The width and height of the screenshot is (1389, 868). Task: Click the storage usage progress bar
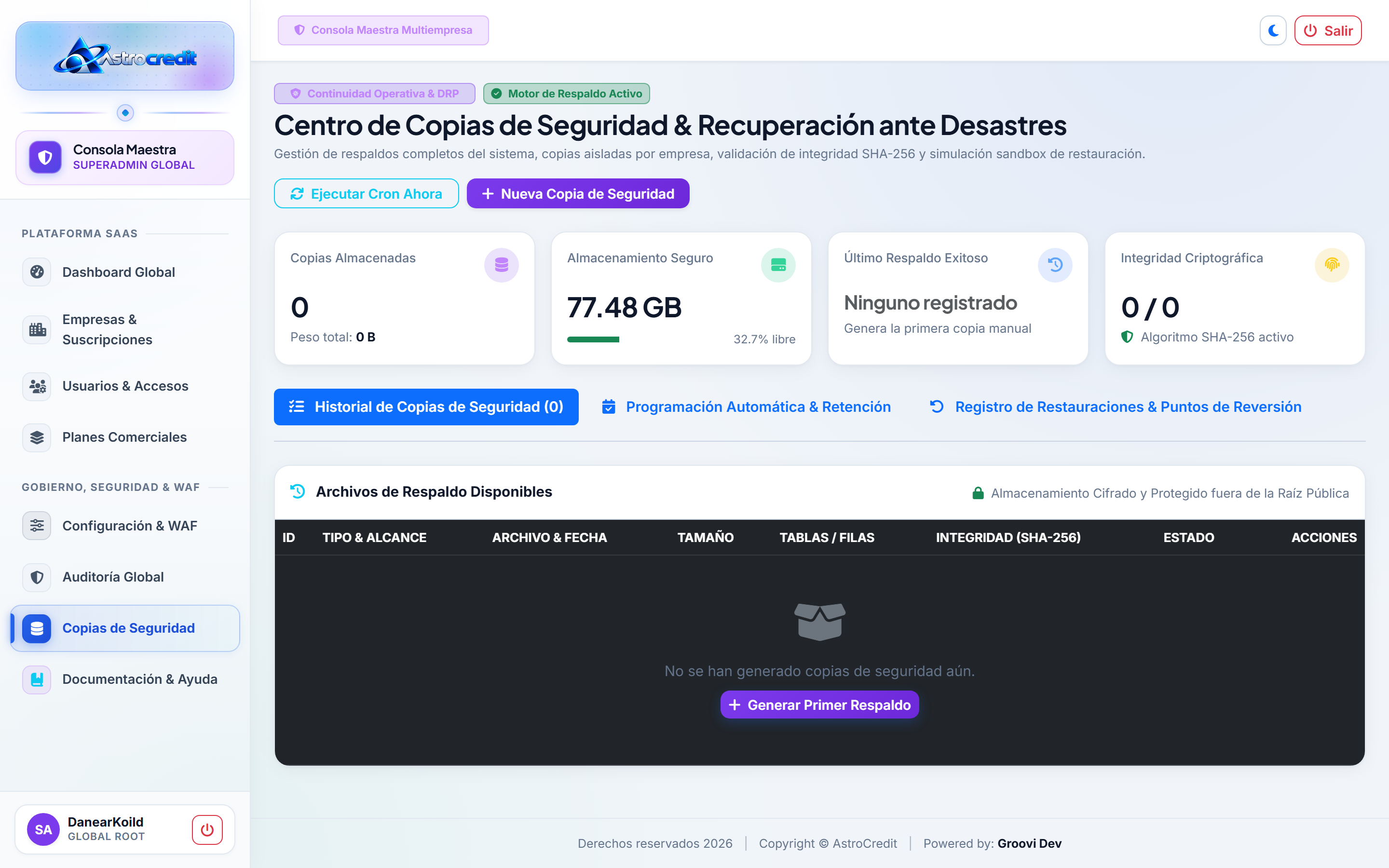click(x=593, y=339)
